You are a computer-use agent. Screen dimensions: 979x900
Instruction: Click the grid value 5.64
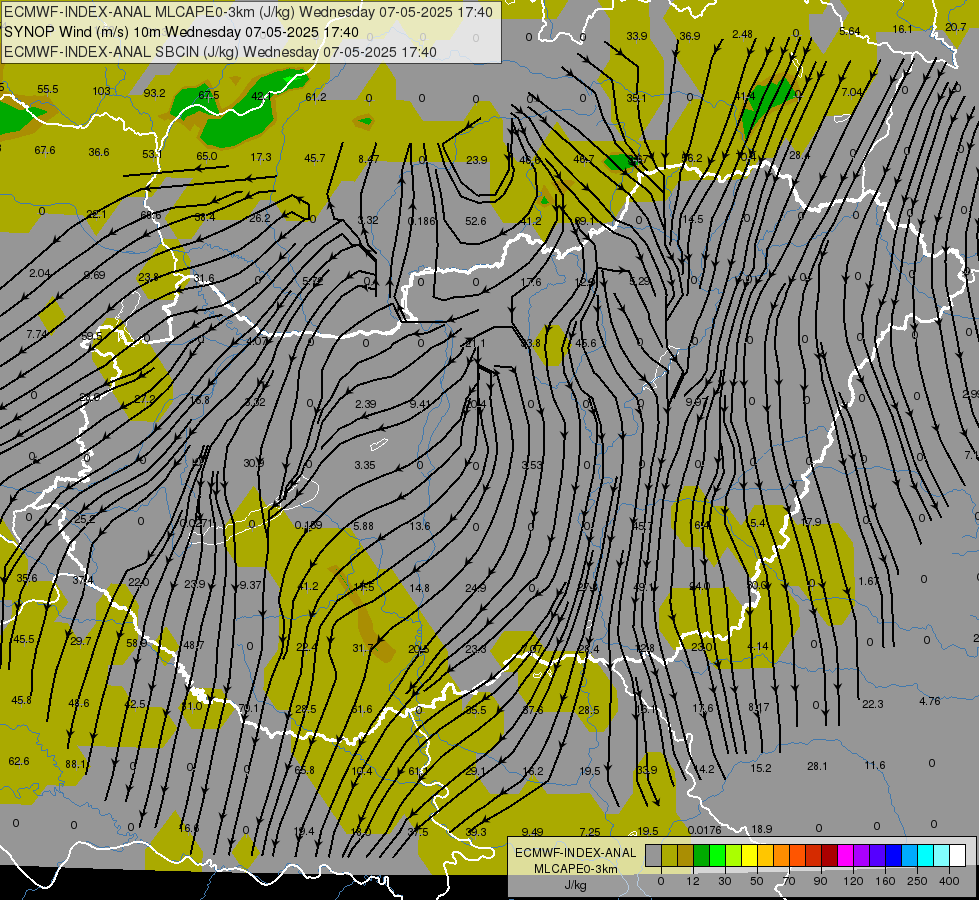pos(850,31)
